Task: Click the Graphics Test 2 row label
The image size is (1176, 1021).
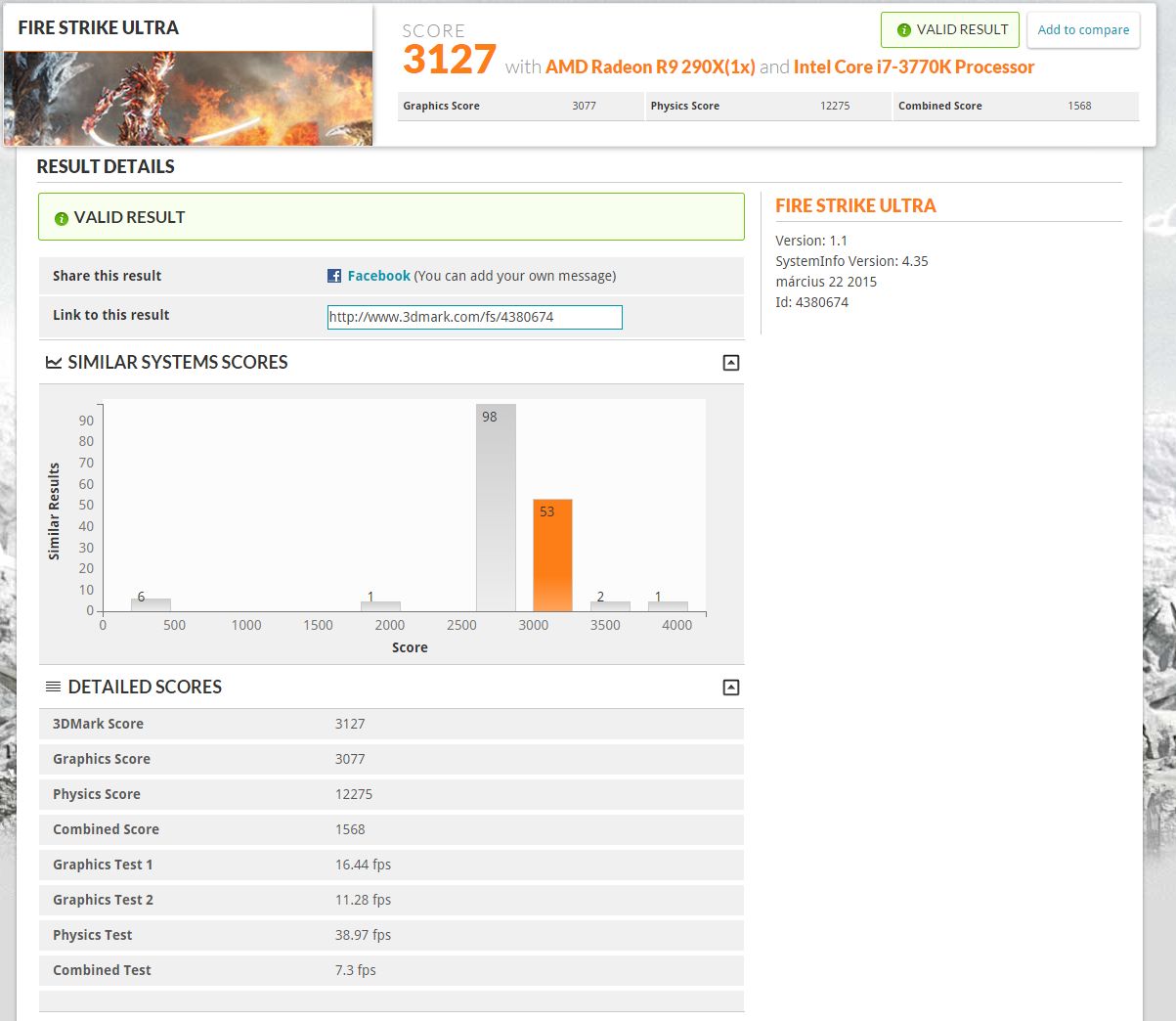Action: coord(103,900)
